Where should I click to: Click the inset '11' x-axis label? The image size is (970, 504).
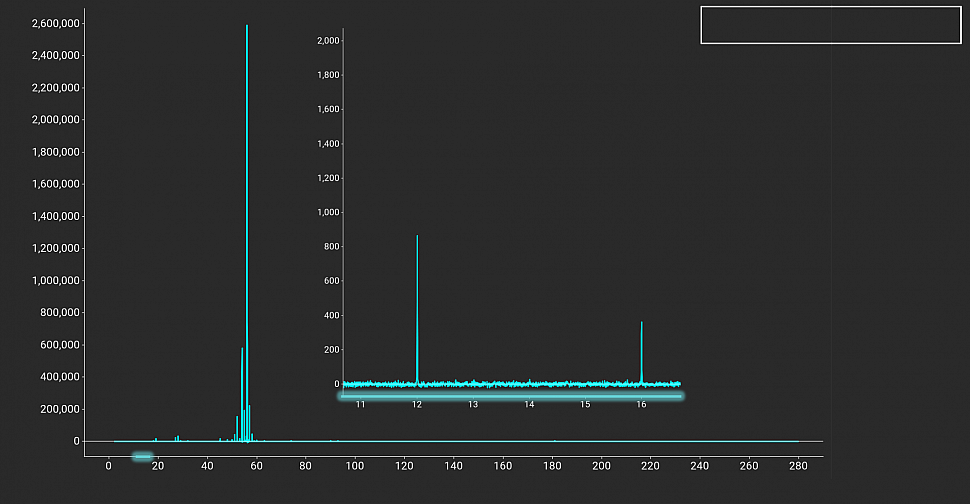pyautogui.click(x=361, y=404)
